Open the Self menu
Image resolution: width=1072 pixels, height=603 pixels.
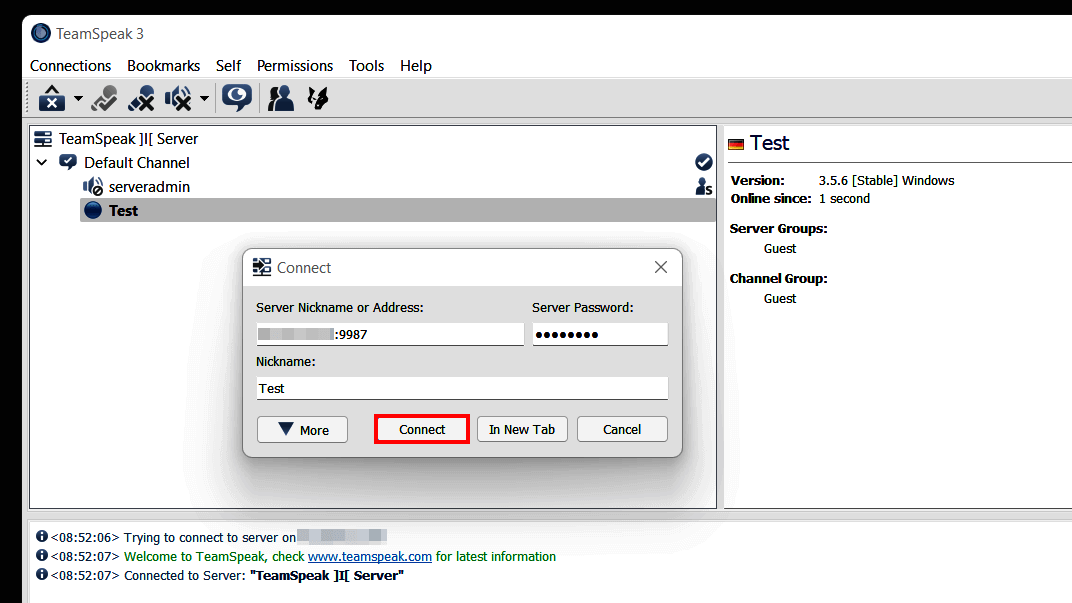(228, 66)
